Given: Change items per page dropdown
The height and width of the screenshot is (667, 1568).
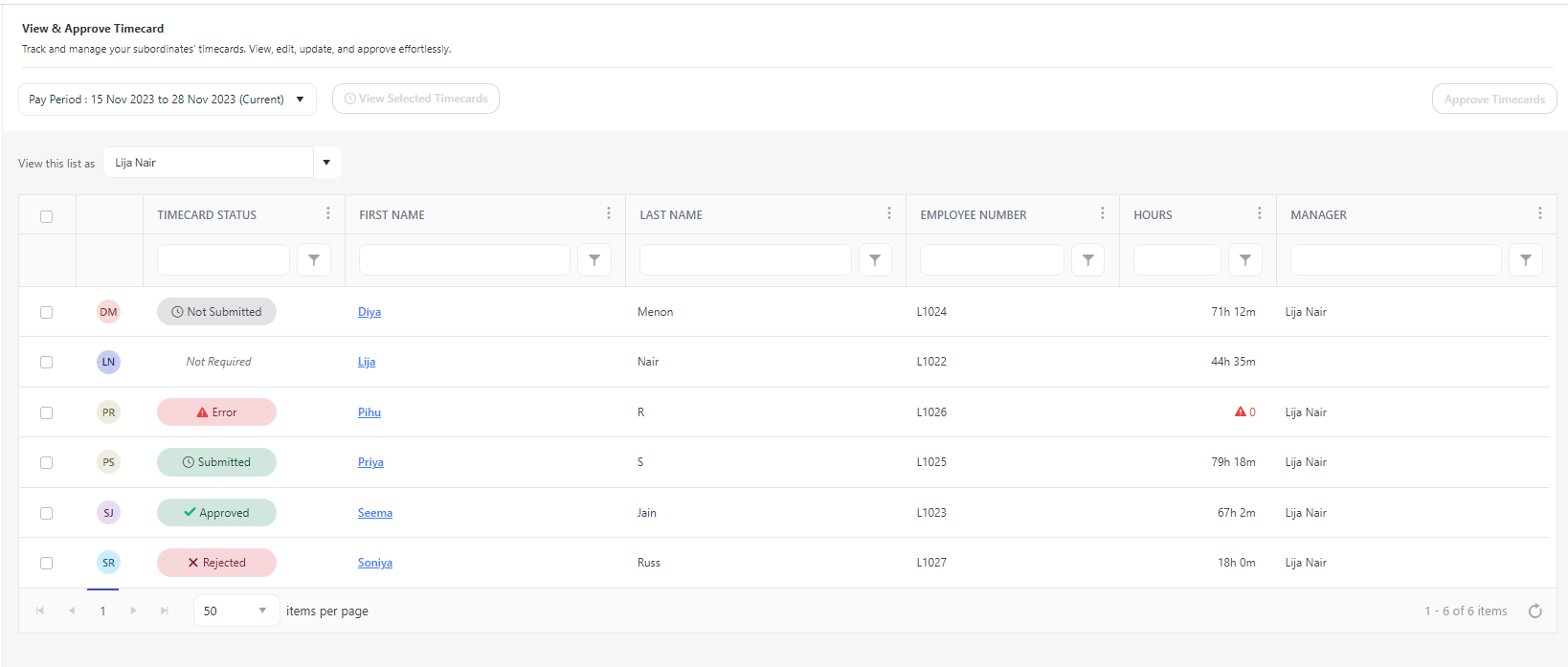Looking at the screenshot, I should pos(235,611).
